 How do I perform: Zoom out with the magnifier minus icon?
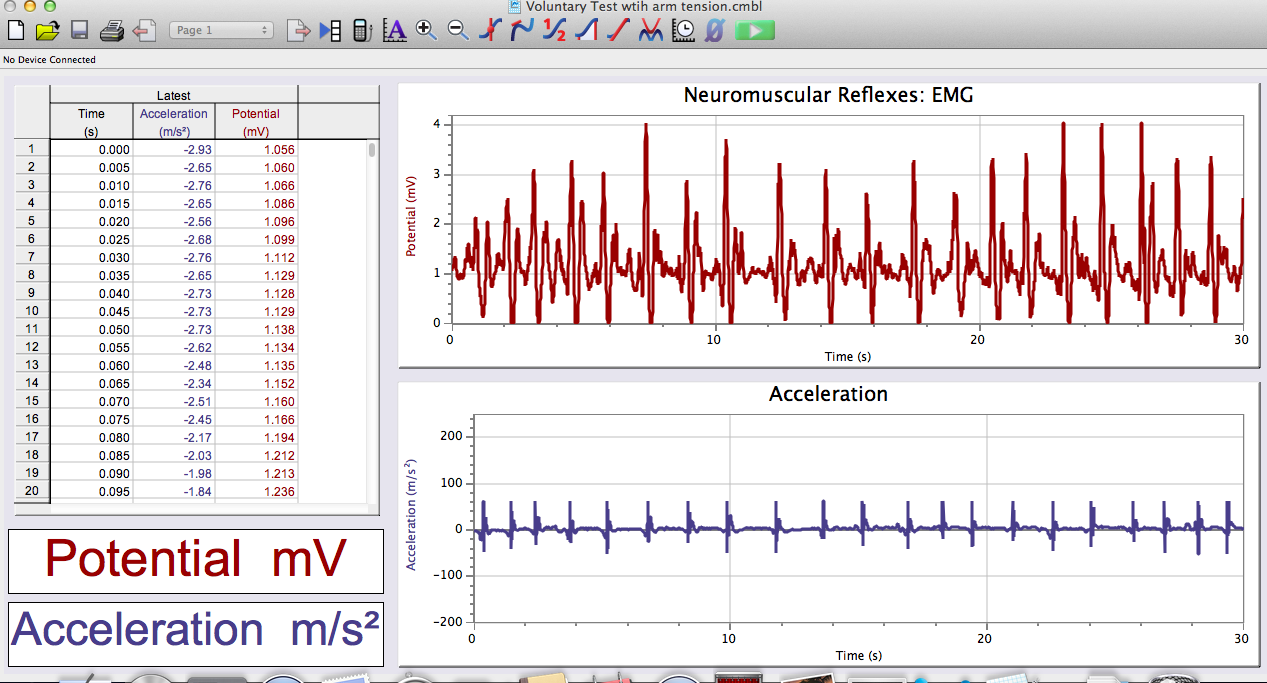[x=458, y=30]
